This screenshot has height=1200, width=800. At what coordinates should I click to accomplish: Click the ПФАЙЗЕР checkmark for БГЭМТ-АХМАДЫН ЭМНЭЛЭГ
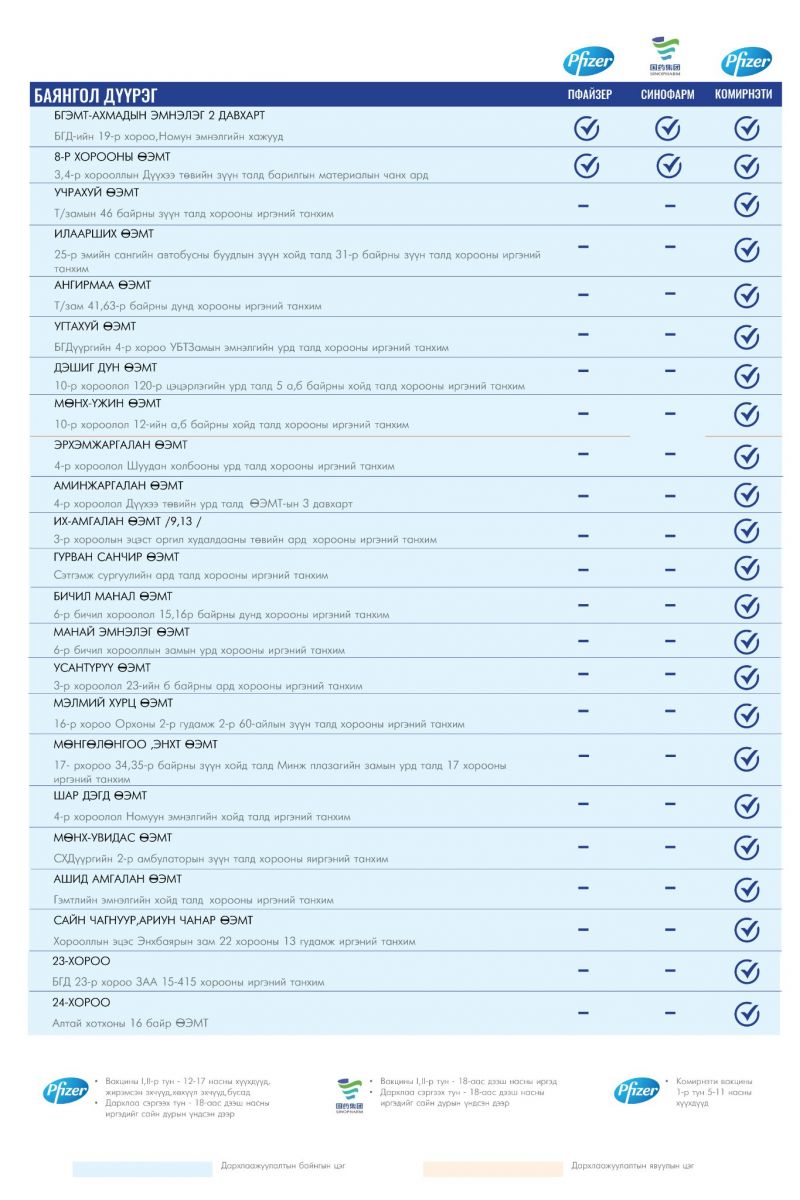586,128
